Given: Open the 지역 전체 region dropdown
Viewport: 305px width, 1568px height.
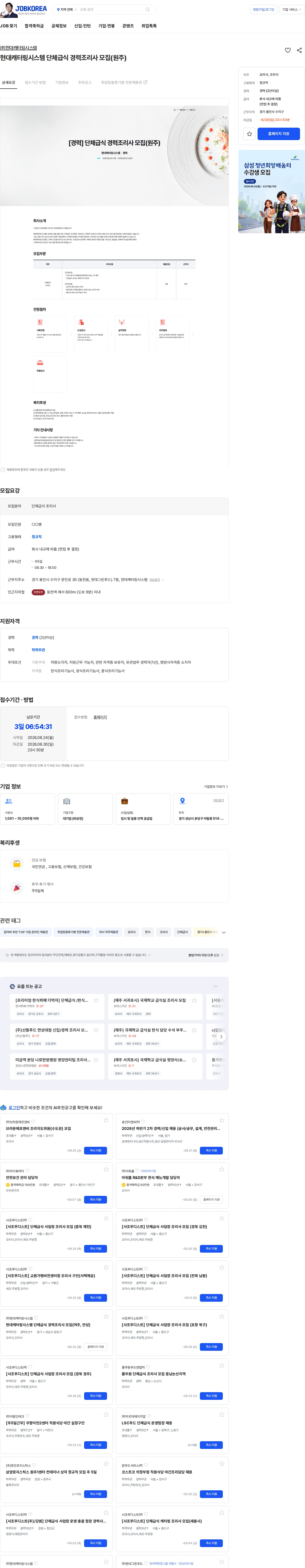Looking at the screenshot, I should (x=67, y=10).
